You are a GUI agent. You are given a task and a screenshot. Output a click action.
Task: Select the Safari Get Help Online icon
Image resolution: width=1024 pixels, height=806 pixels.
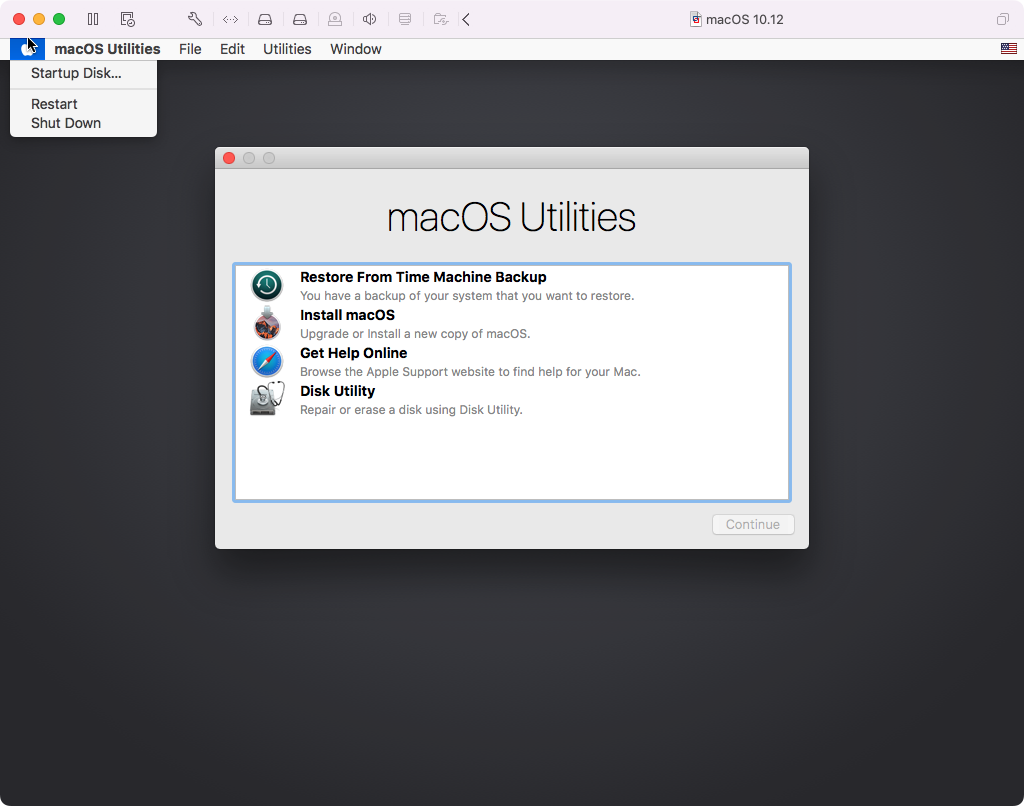click(267, 361)
